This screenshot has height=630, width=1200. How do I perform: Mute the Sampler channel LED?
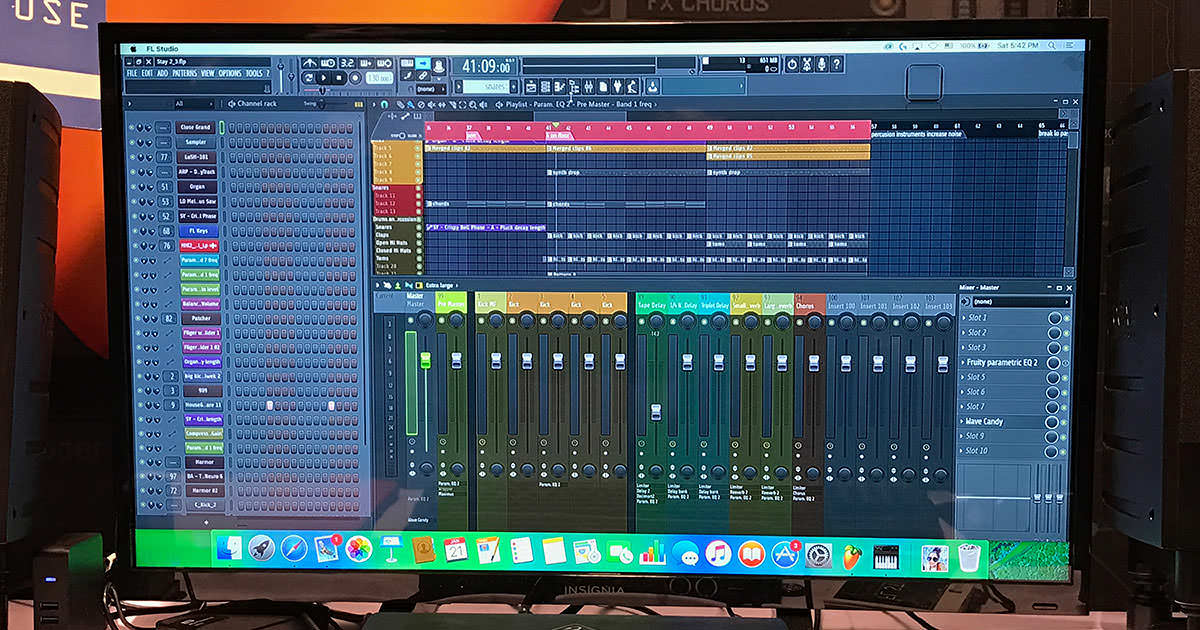pos(132,142)
